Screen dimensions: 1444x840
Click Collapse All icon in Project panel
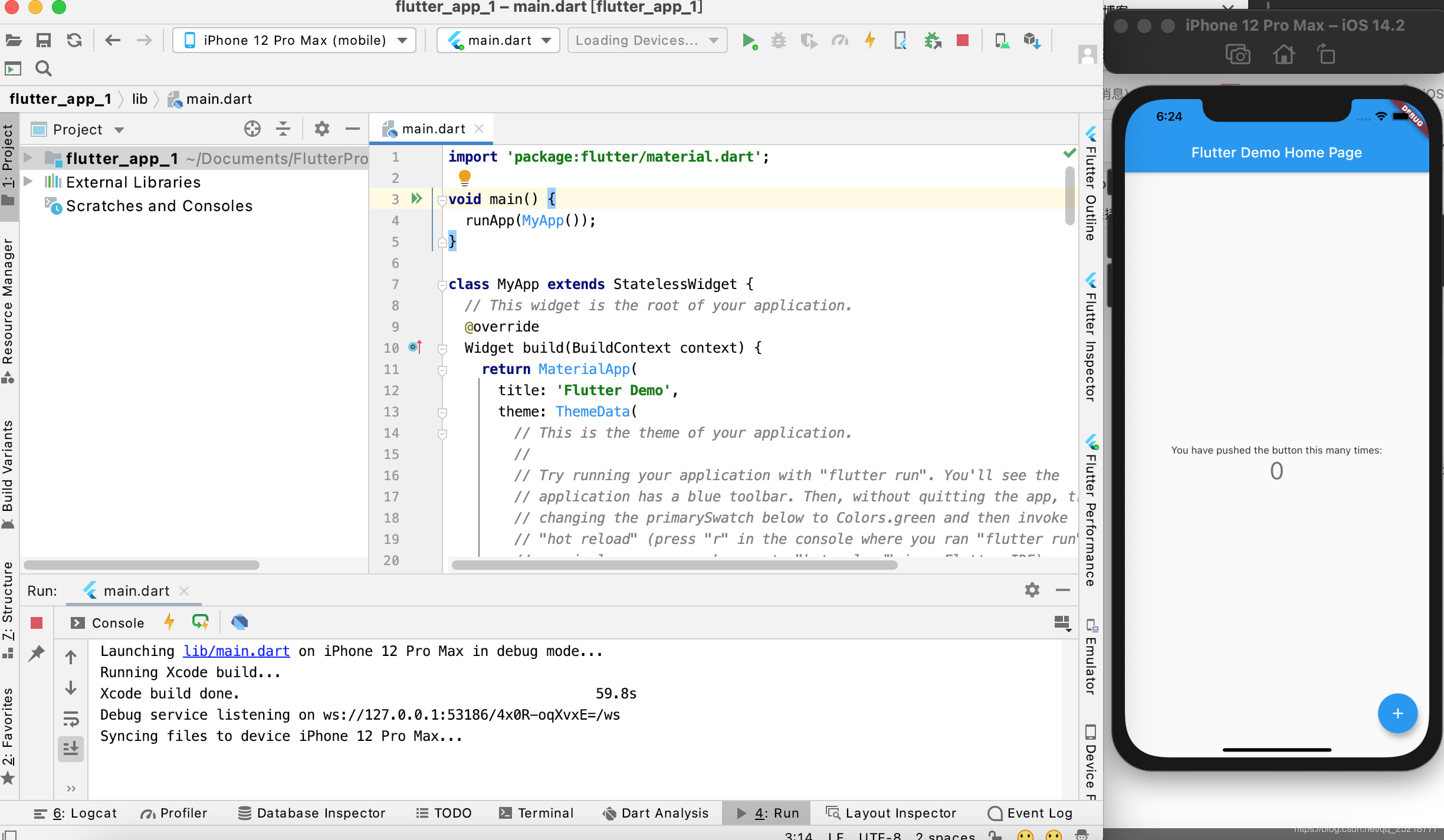283,129
